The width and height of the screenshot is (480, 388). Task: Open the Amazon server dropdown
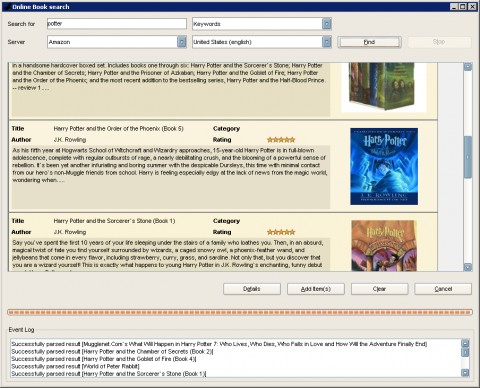[182, 42]
